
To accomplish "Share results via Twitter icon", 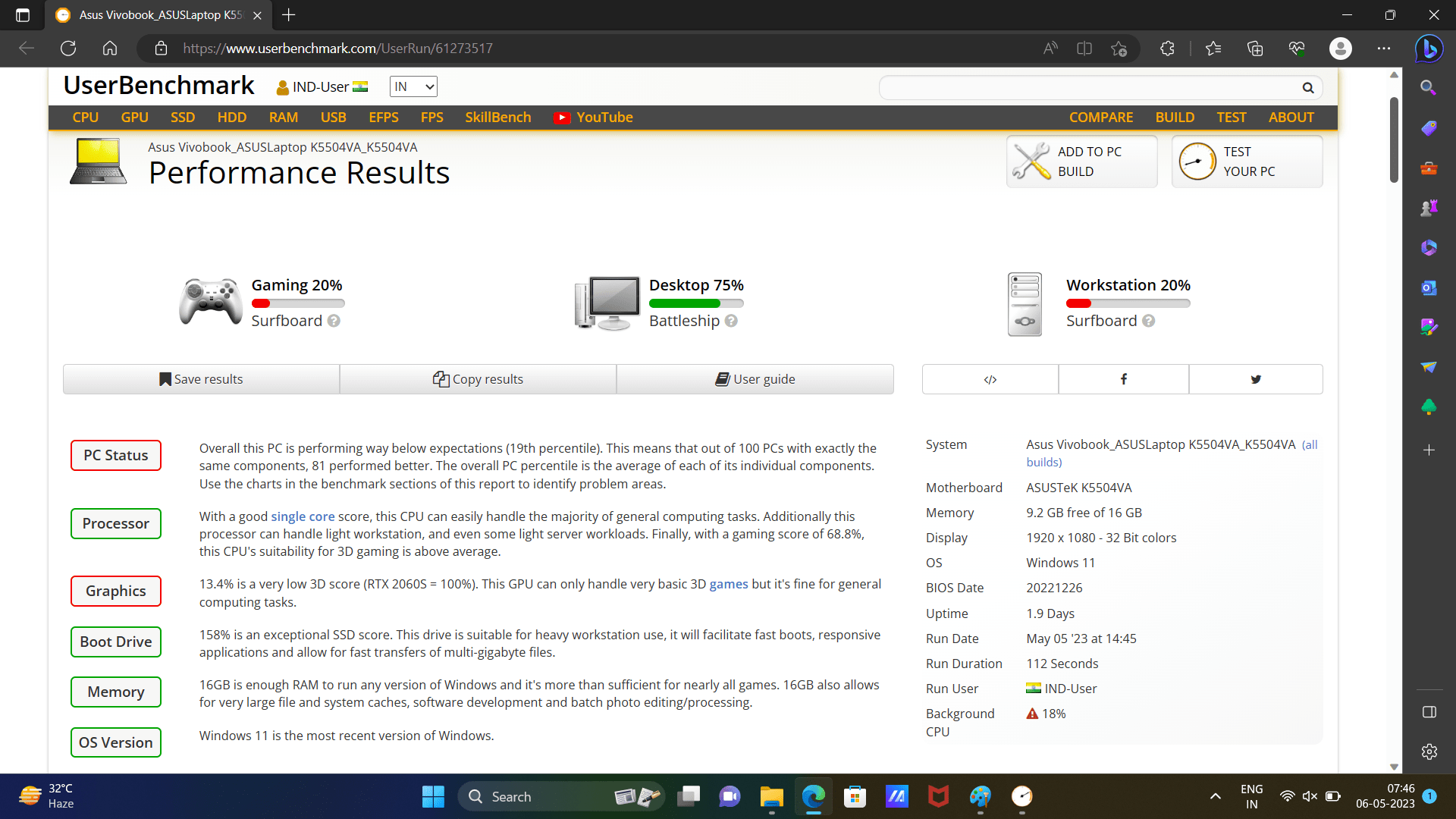I will (x=1256, y=379).
